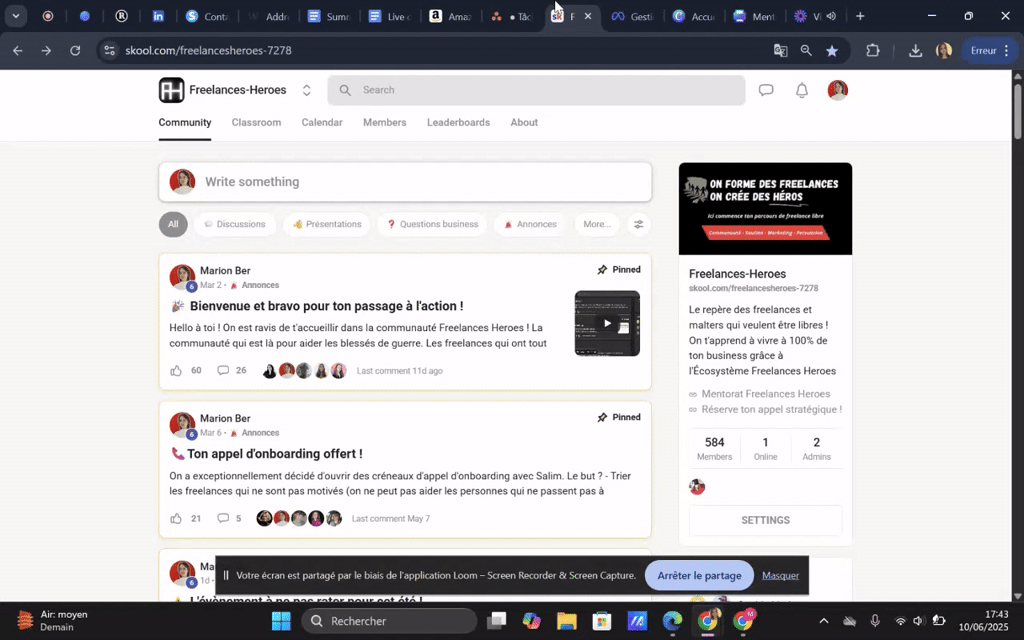Open the translate page icon

[780, 50]
